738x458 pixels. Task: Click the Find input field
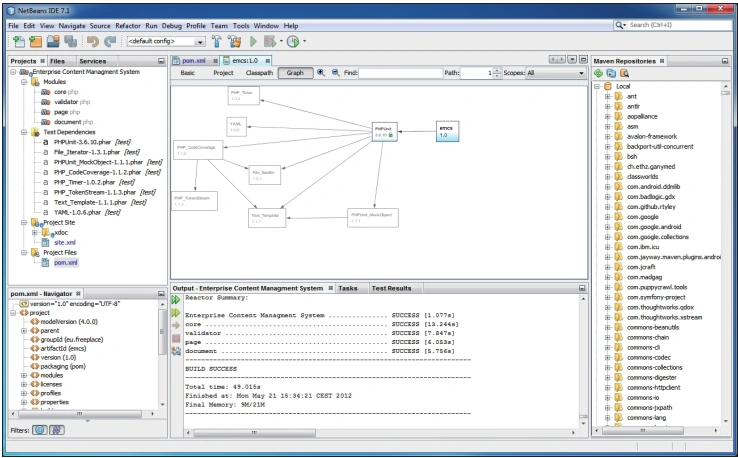[x=401, y=73]
